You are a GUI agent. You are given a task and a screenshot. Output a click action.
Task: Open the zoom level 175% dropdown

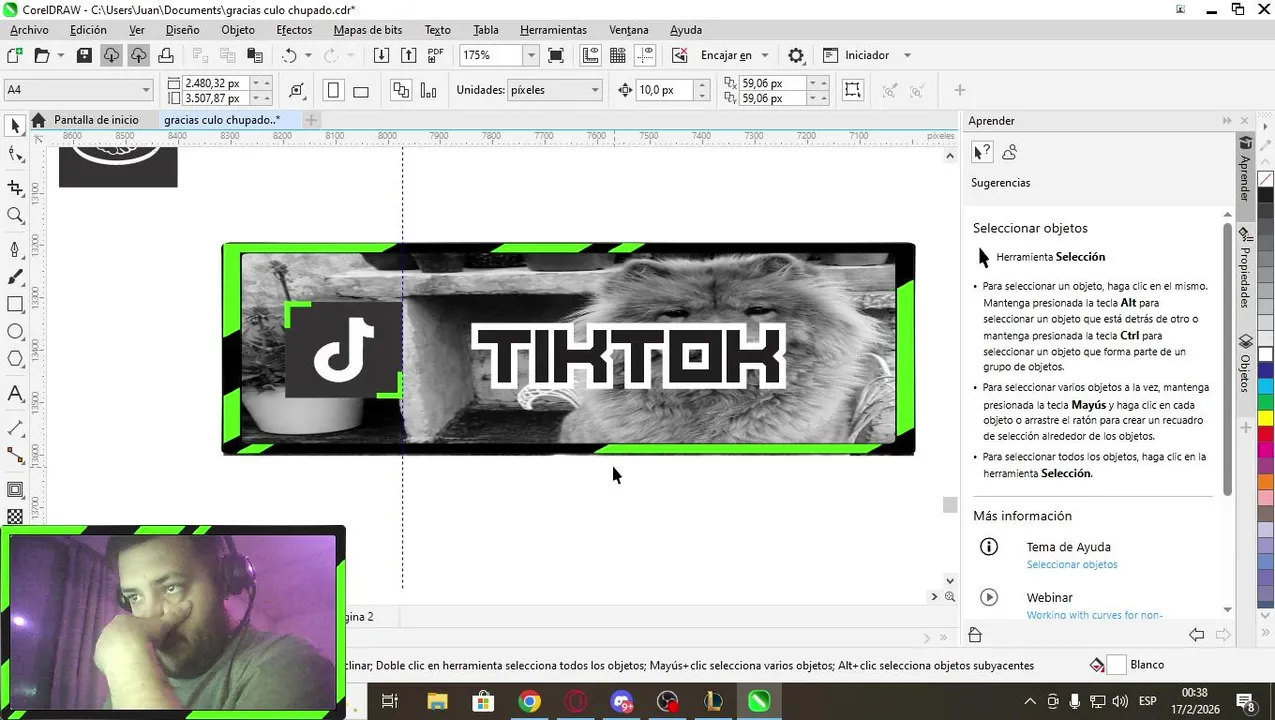click(531, 56)
